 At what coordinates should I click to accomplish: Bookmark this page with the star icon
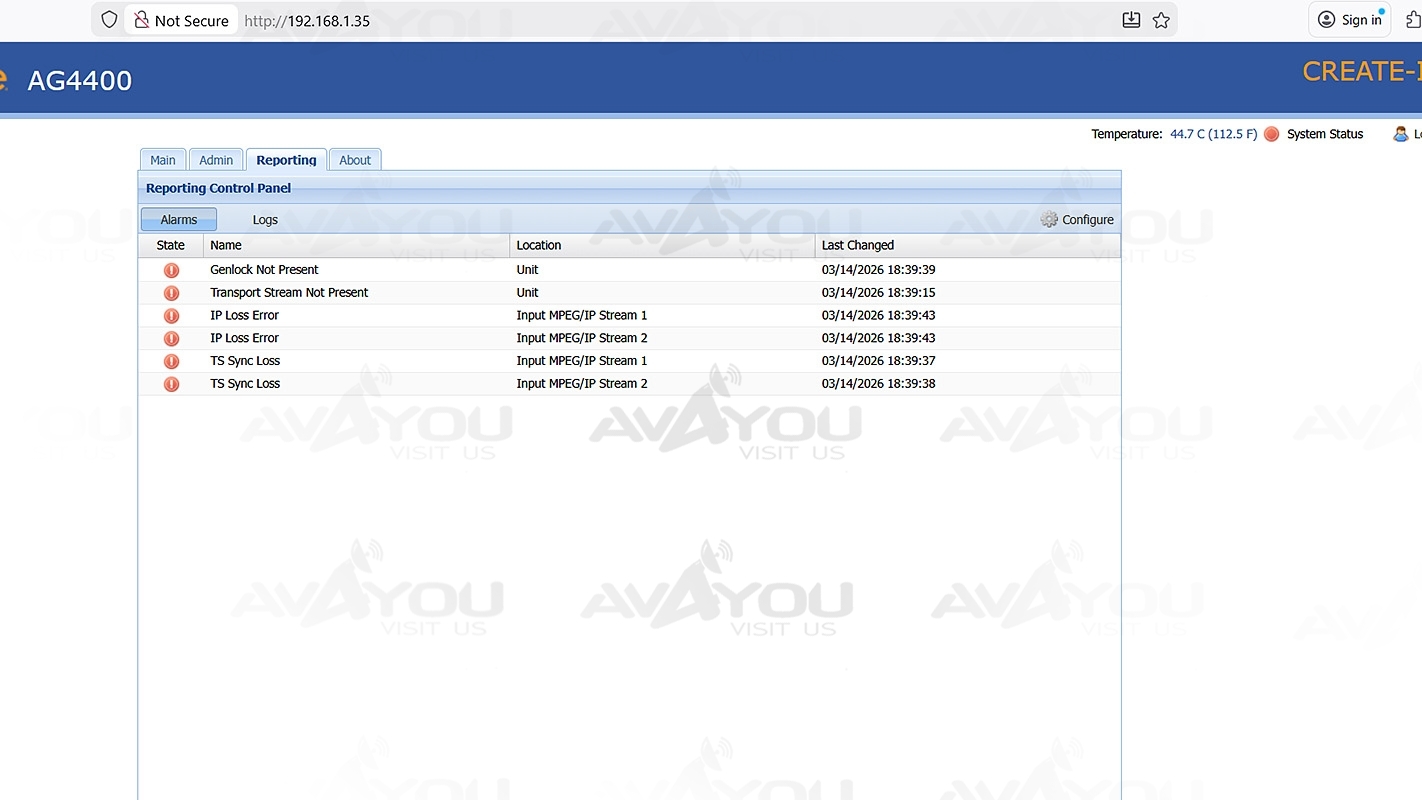pyautogui.click(x=1161, y=20)
